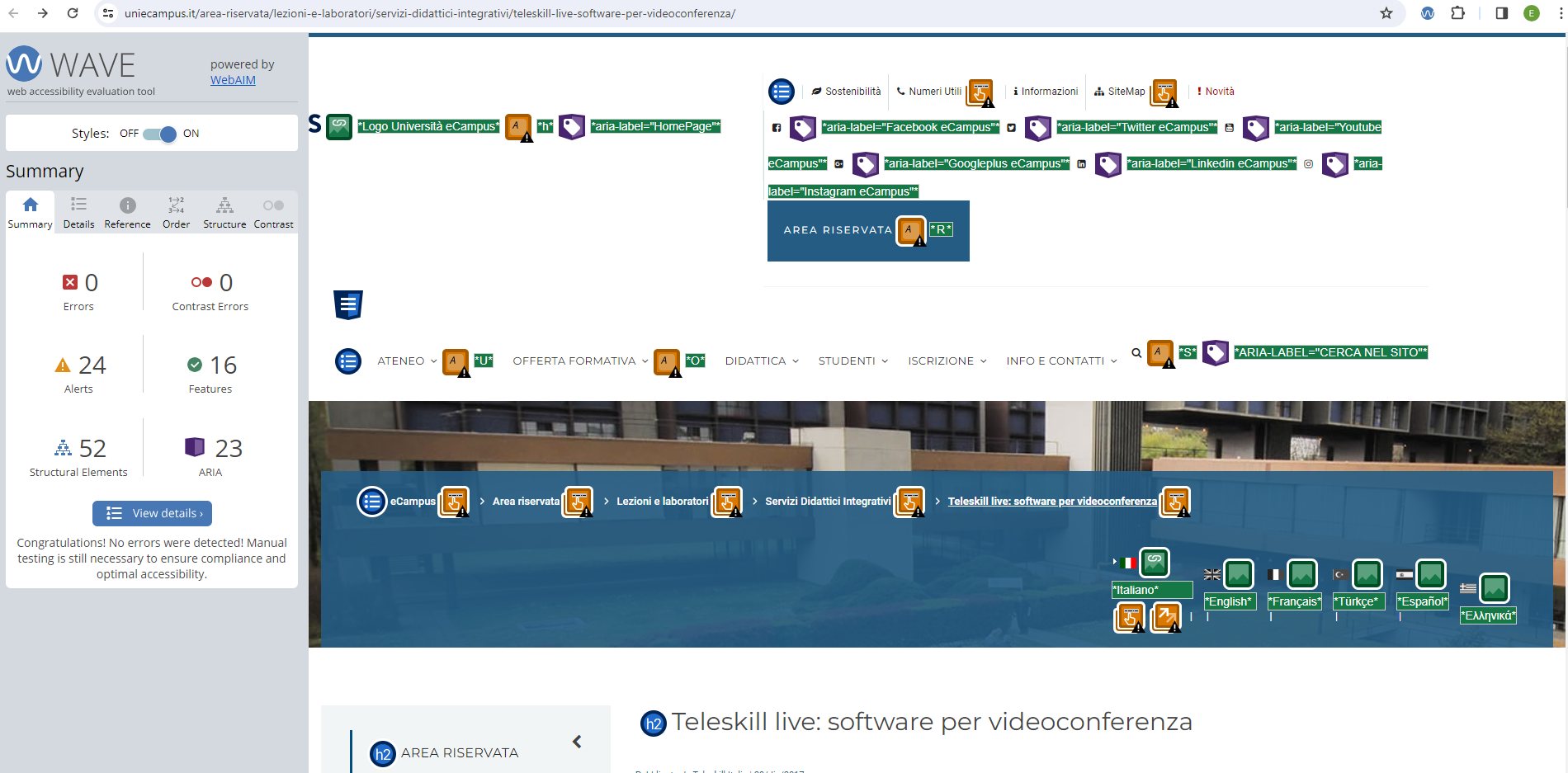
Task: Open the Details tab in WAVE panel
Action: click(x=78, y=213)
